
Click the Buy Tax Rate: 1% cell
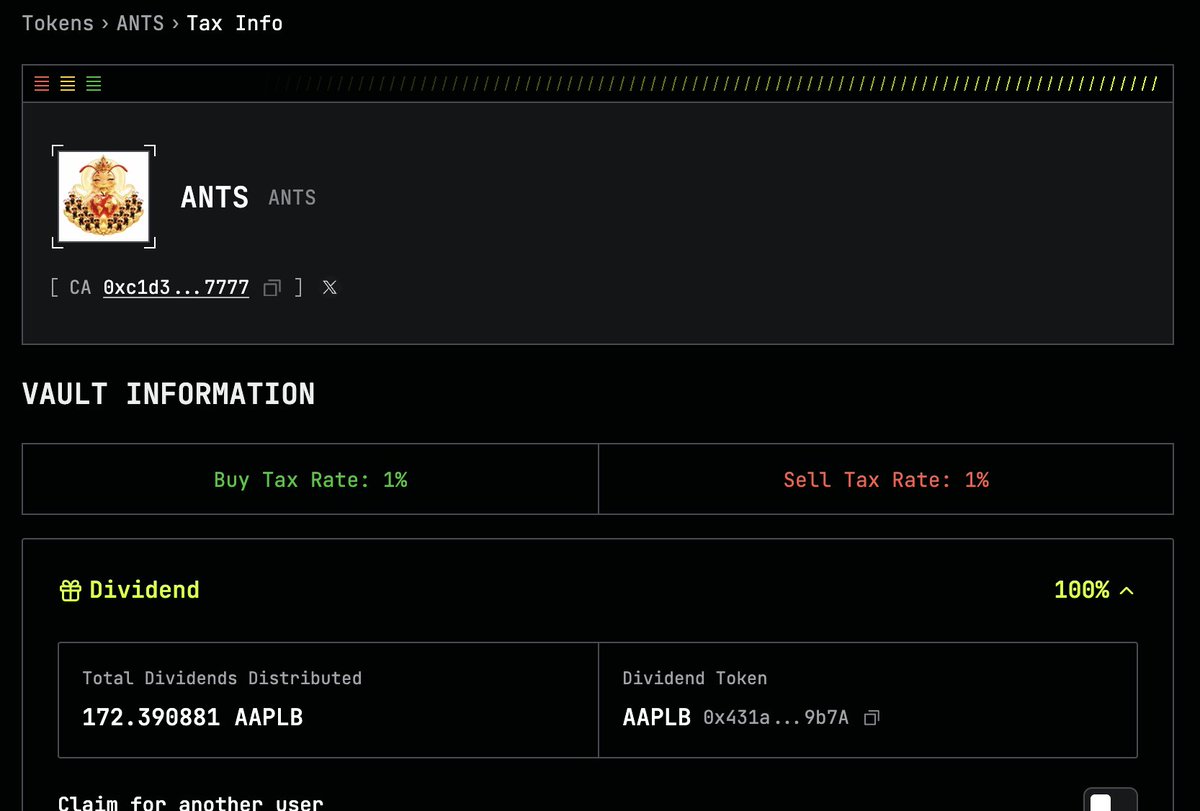310,479
